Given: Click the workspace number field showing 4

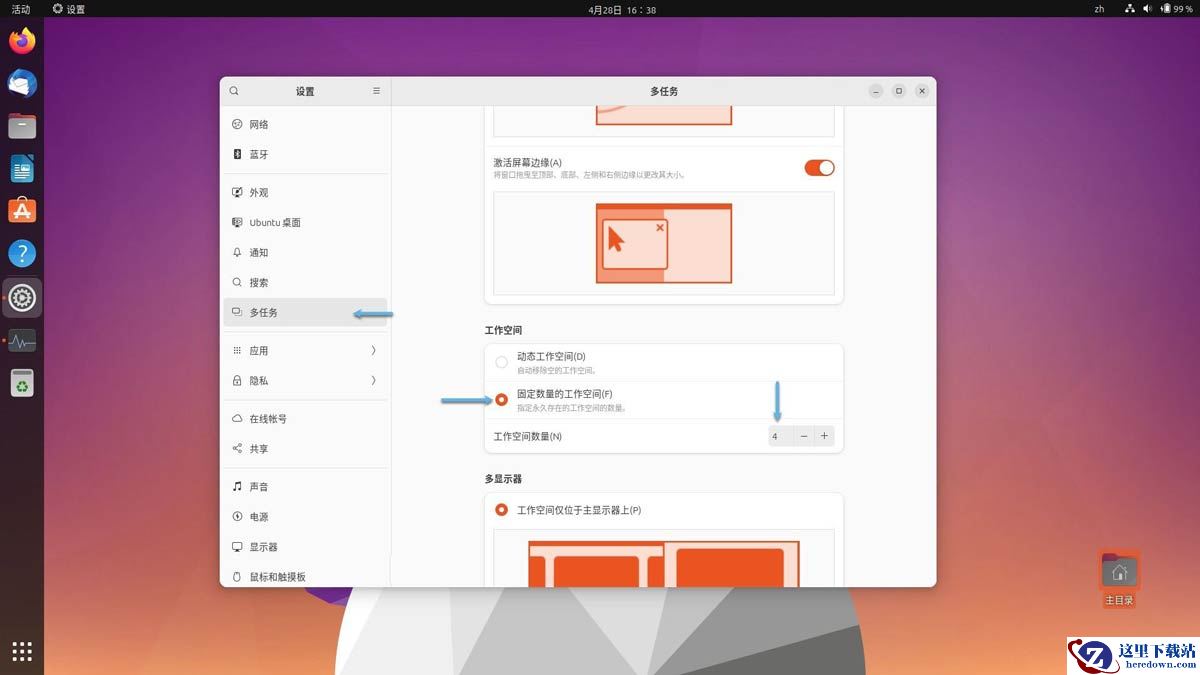Looking at the screenshot, I should click(x=780, y=436).
